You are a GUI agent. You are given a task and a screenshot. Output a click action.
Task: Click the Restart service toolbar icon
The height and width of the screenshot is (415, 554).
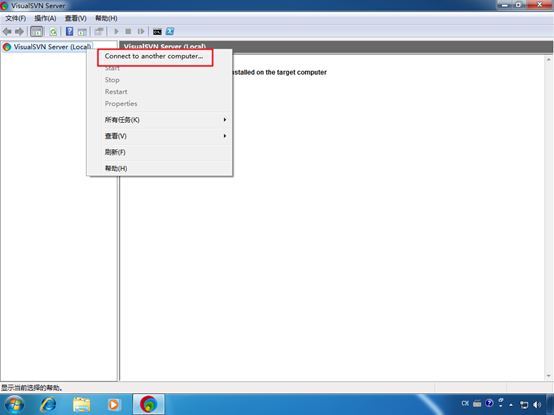pos(141,31)
